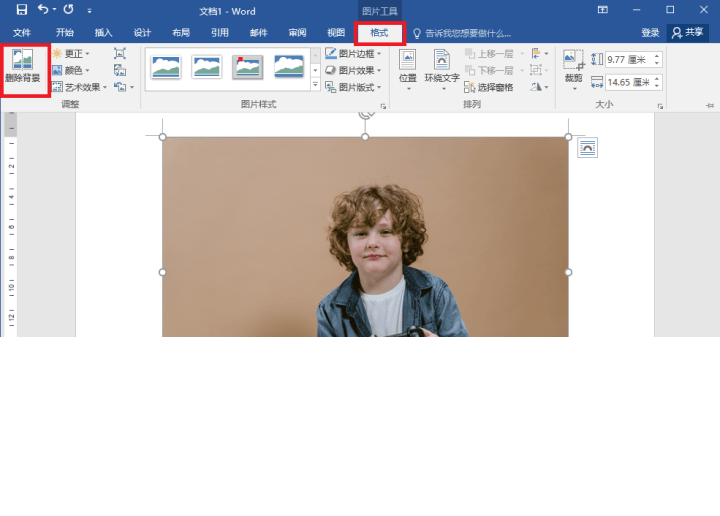Click the change picture icon
Image resolution: width=720 pixels, height=516 pixels.
[120, 70]
